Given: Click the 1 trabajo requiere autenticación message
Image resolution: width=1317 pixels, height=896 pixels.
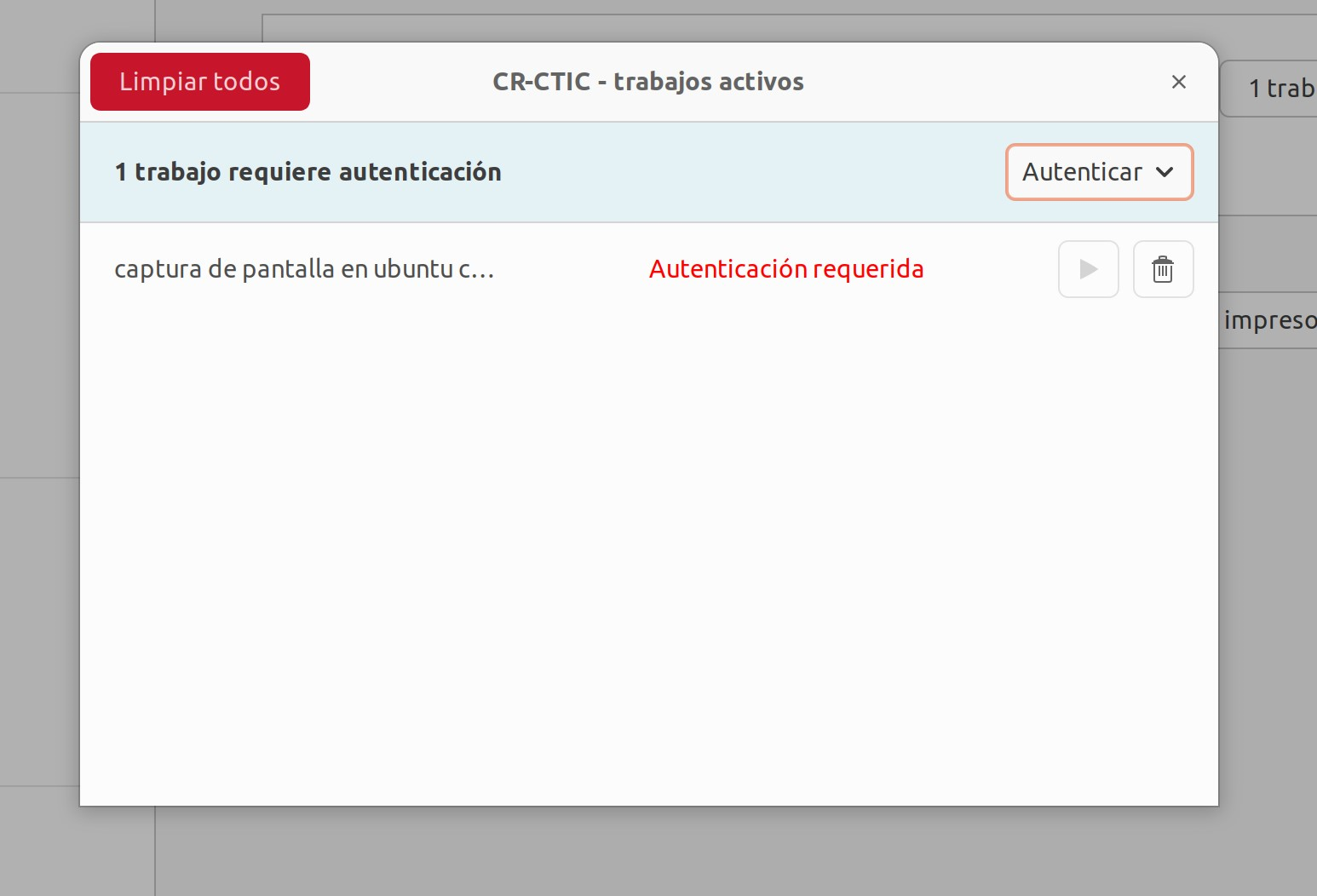Looking at the screenshot, I should tap(308, 172).
